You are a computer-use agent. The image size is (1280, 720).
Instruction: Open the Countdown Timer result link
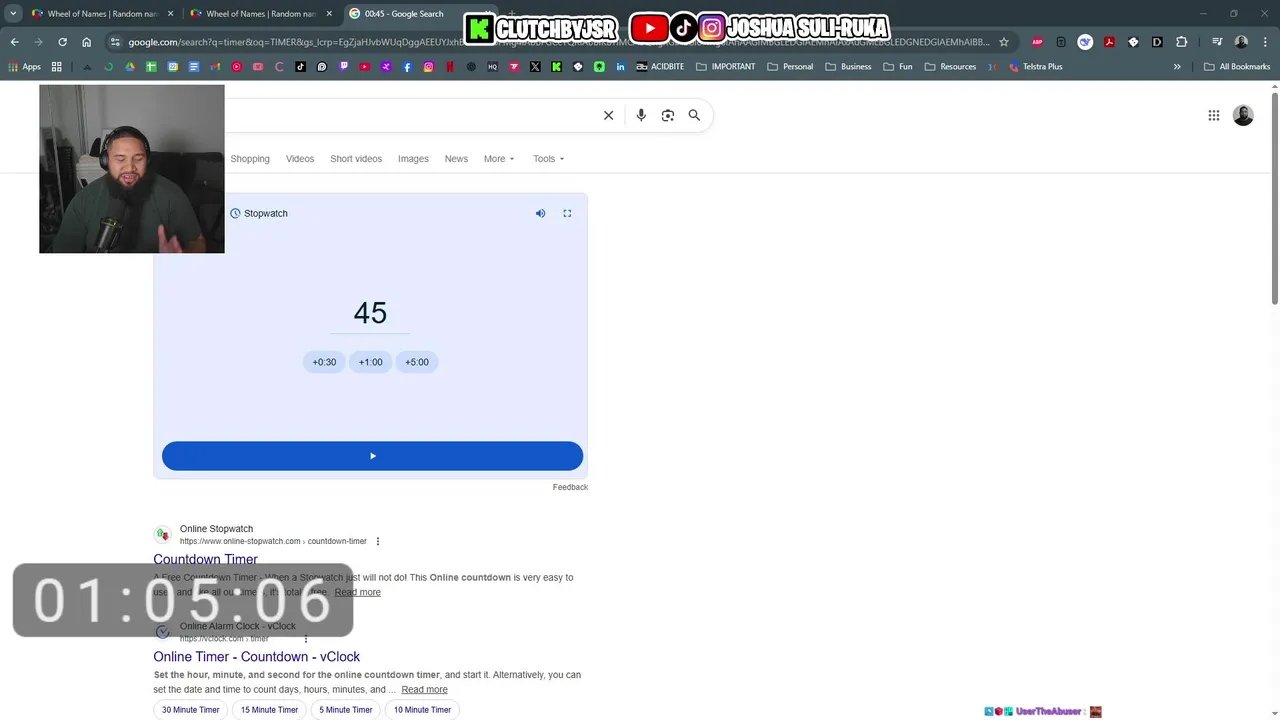pos(205,559)
